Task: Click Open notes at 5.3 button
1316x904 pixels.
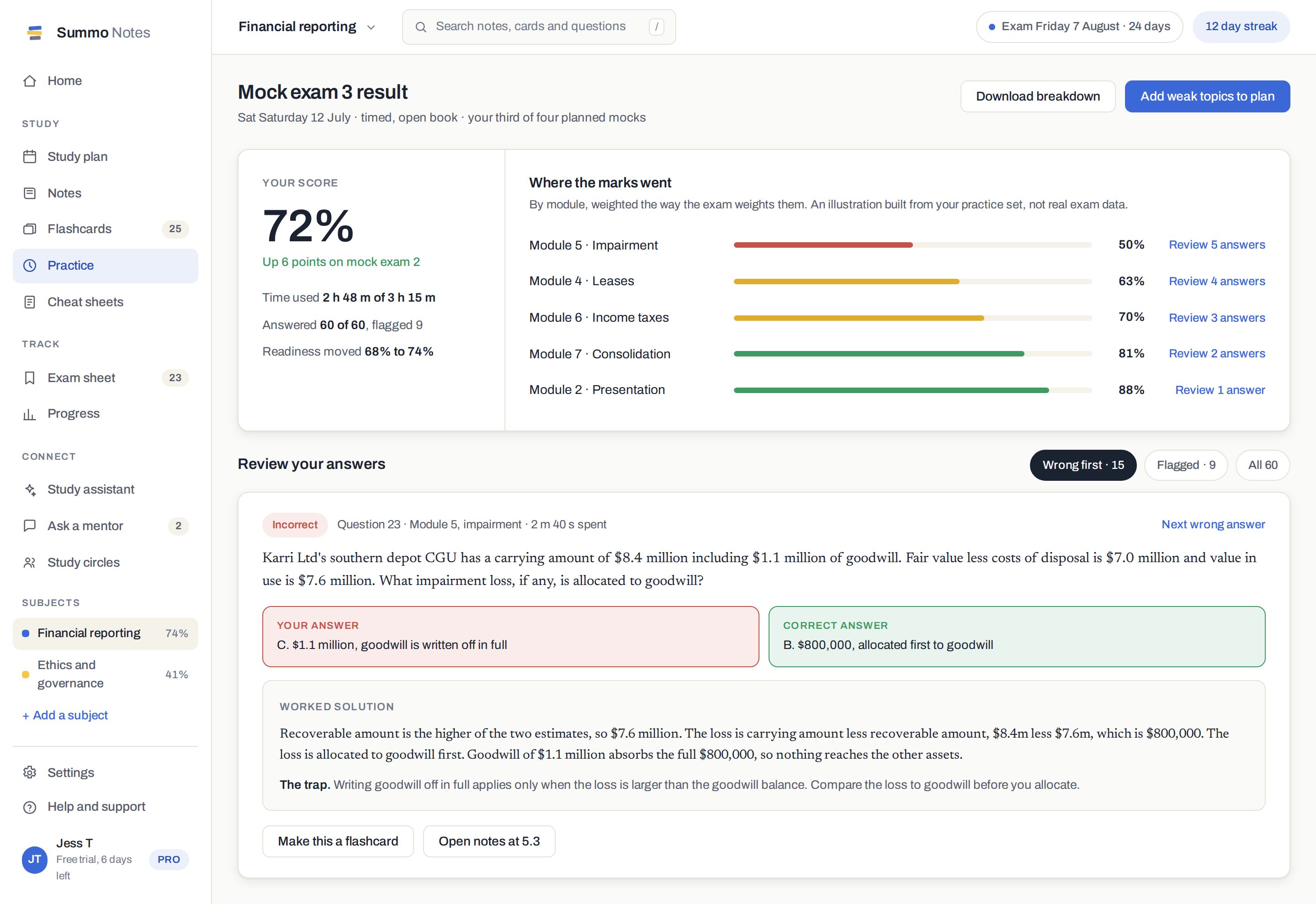Action: click(x=489, y=841)
